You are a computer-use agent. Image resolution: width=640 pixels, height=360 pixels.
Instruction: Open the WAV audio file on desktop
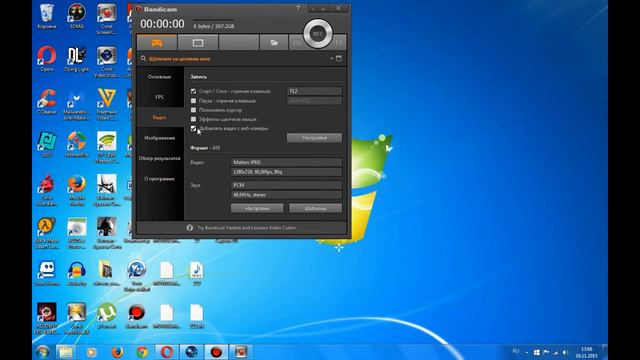196,273
